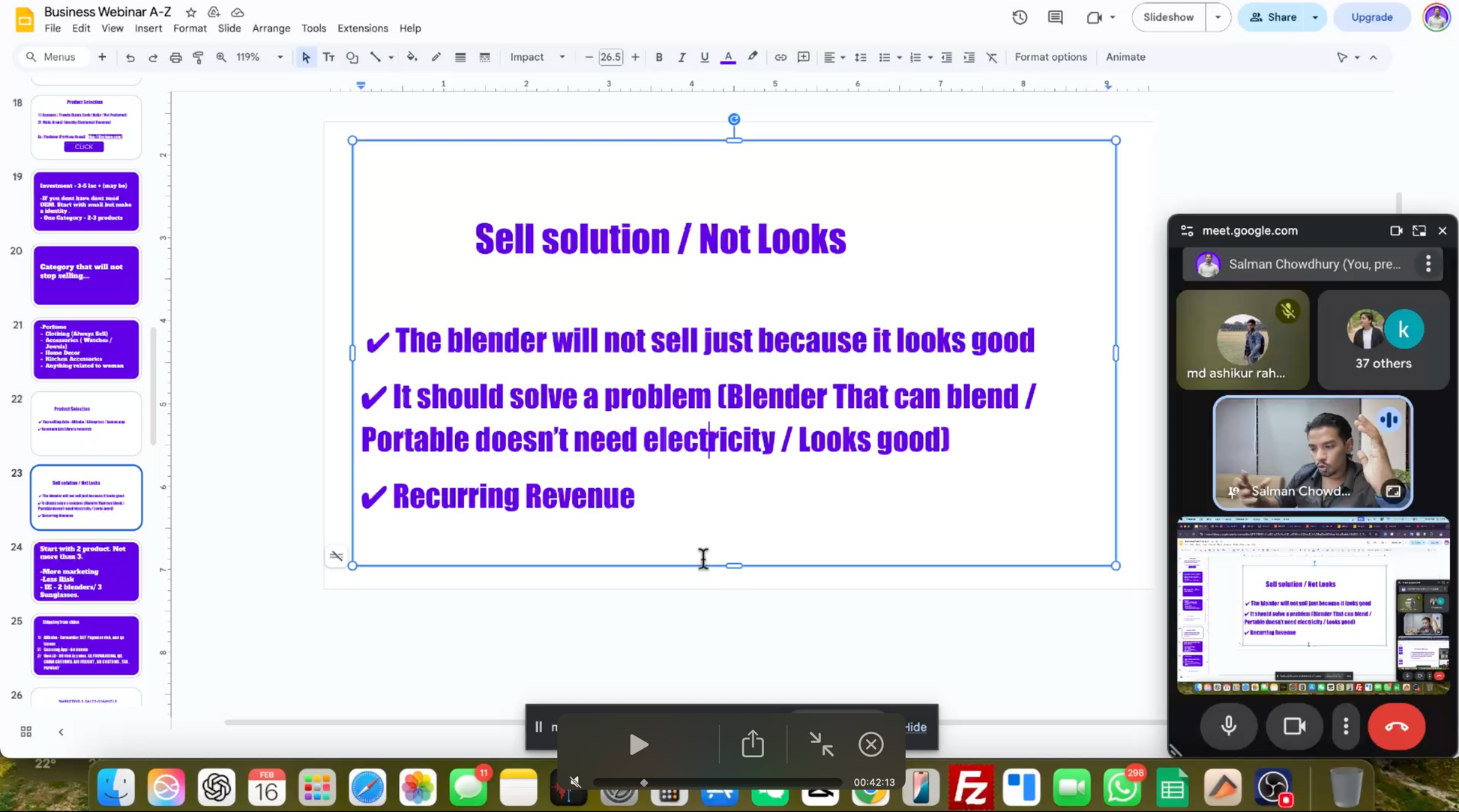
Task: Insert a link
Action: 780,57
